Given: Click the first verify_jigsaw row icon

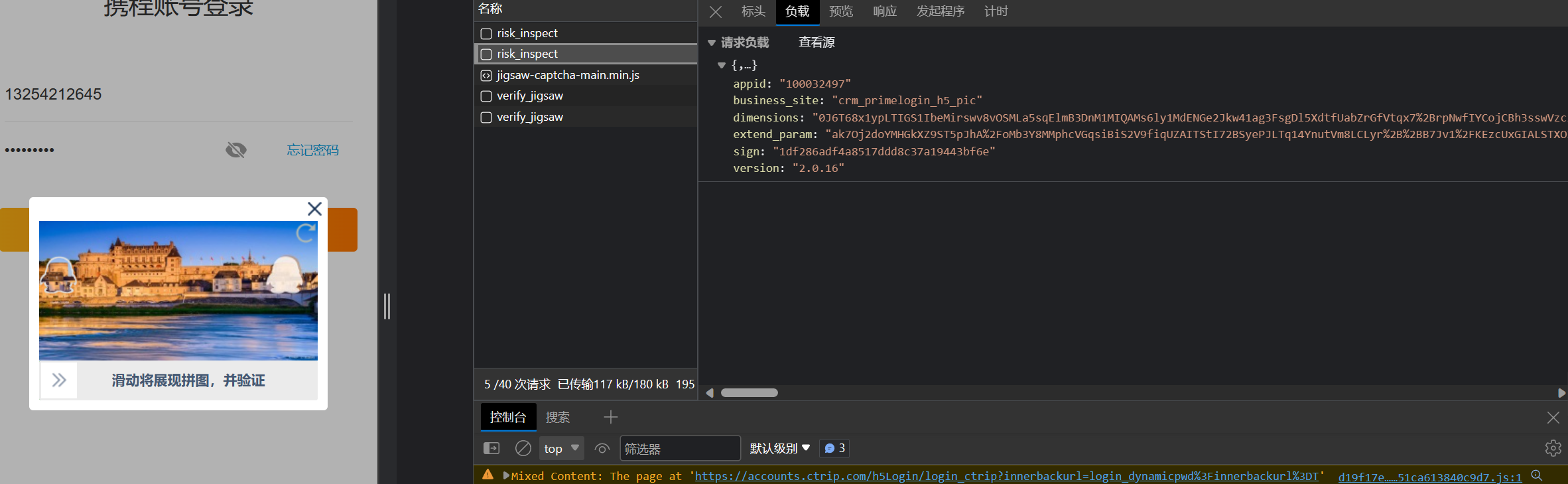Looking at the screenshot, I should [x=486, y=96].
